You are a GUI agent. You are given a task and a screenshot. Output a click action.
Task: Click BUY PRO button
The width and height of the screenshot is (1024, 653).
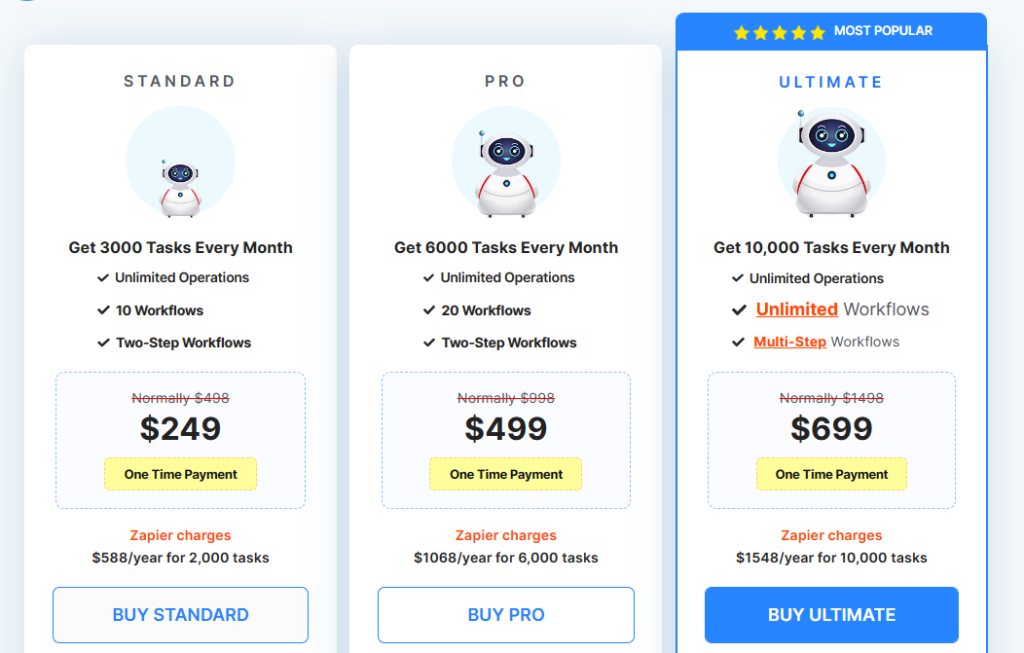506,615
